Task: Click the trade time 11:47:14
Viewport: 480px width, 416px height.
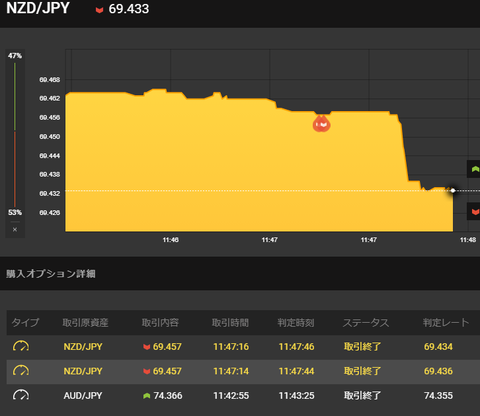Action: 231,371
